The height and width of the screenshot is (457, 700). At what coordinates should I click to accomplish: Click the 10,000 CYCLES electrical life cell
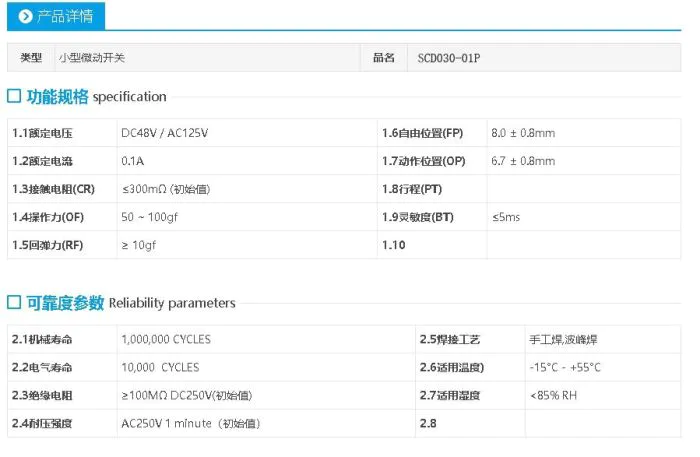pos(160,367)
